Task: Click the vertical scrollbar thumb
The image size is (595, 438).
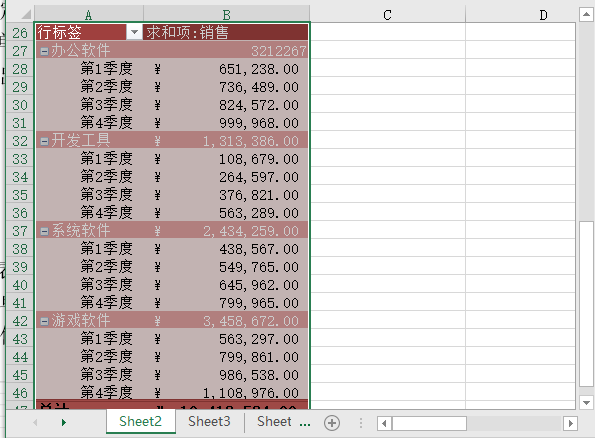Action: coord(586,304)
